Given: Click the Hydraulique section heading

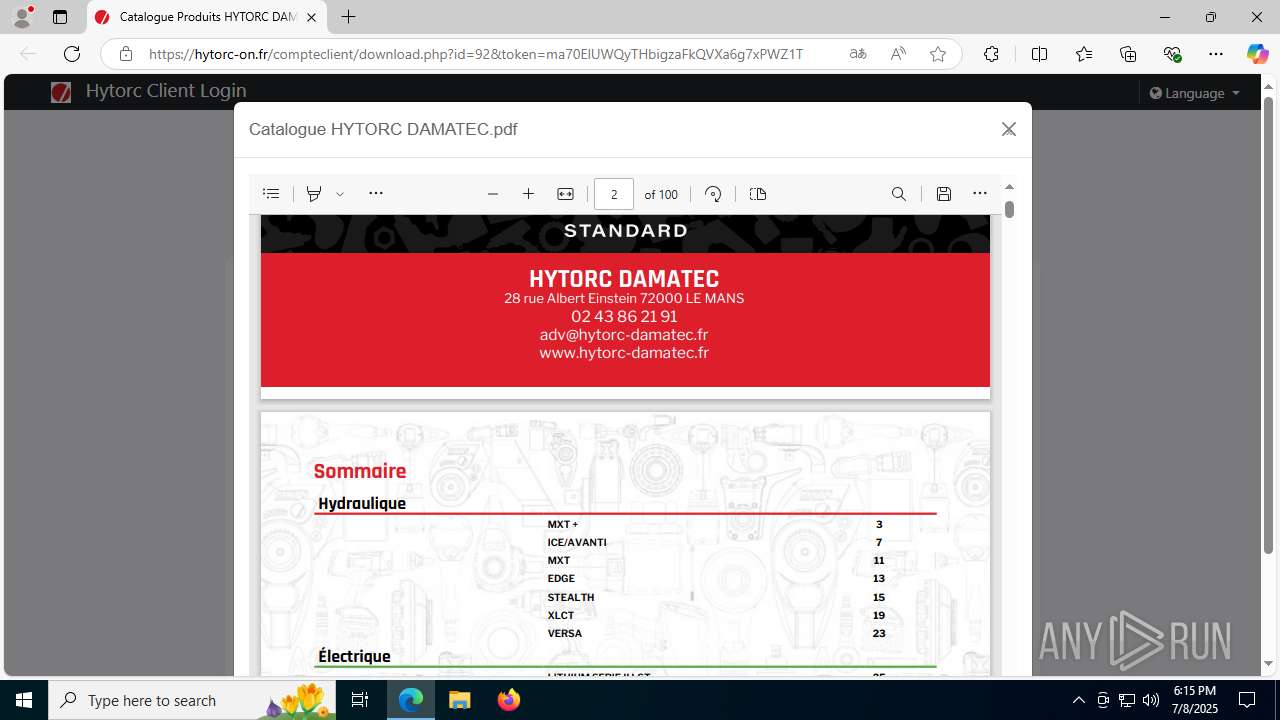Looking at the screenshot, I should pos(362,503).
